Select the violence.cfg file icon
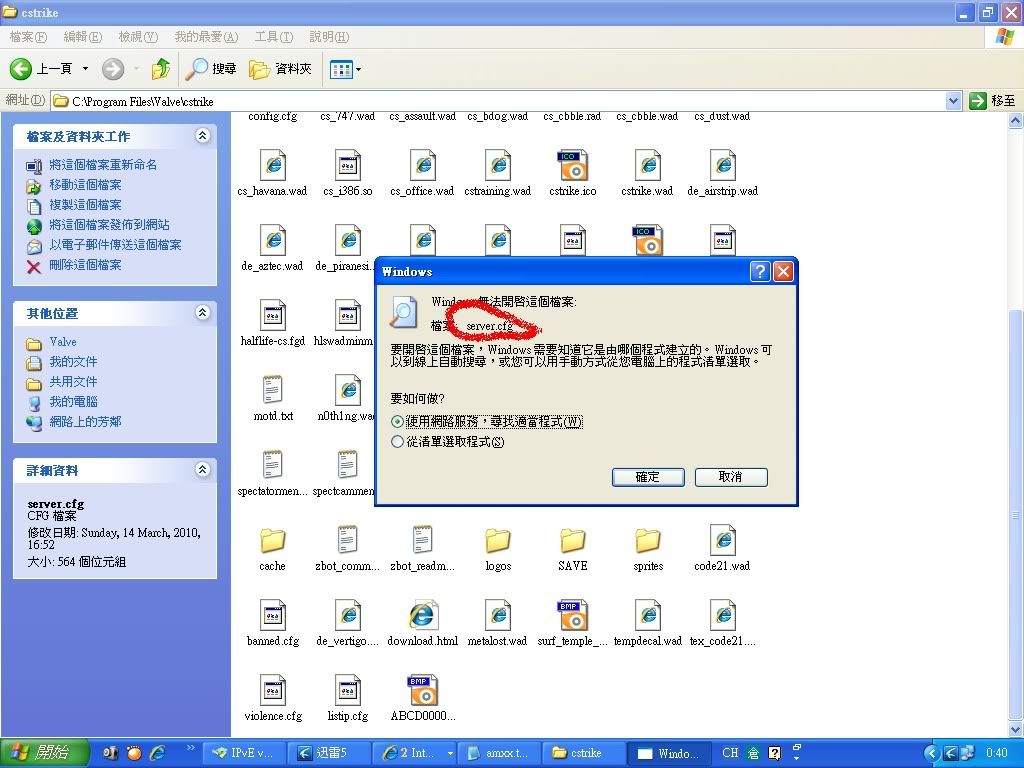Screen dimensions: 1024x768 pos(272,690)
